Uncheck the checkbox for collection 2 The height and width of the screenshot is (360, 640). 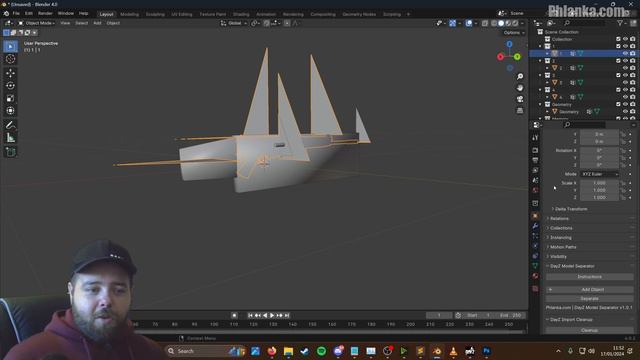tap(618, 61)
